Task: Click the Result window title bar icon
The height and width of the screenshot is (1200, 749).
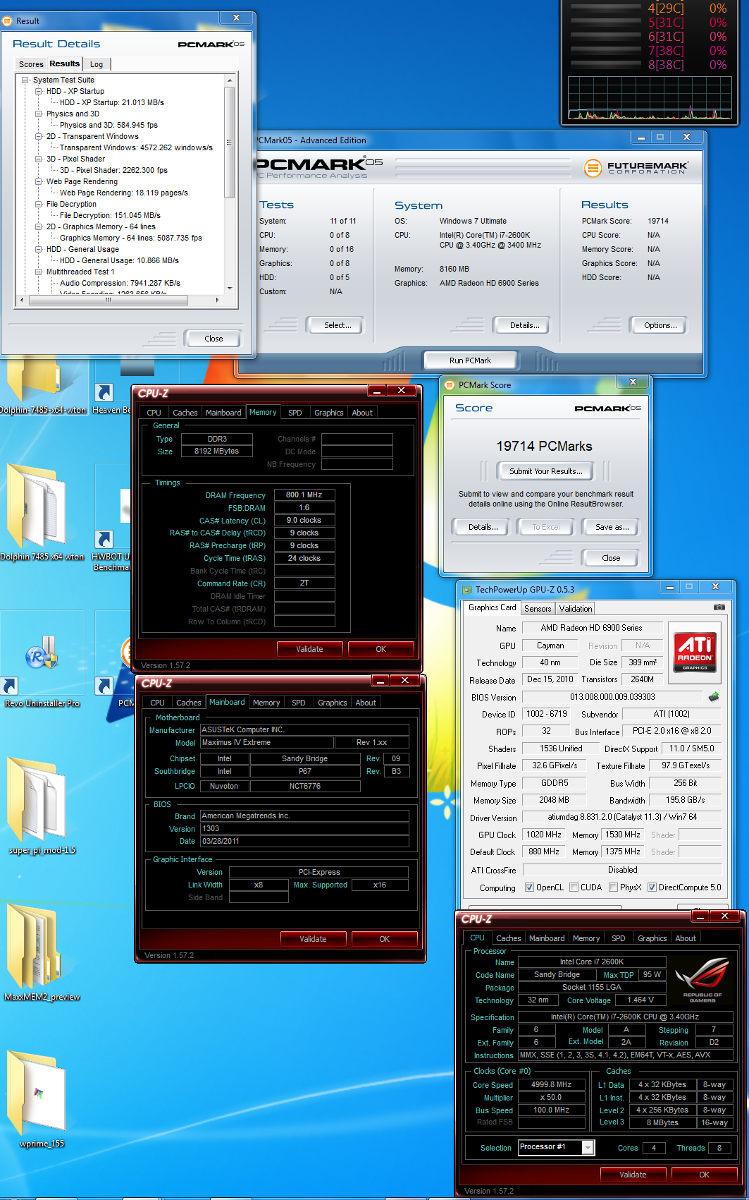Action: pos(8,20)
